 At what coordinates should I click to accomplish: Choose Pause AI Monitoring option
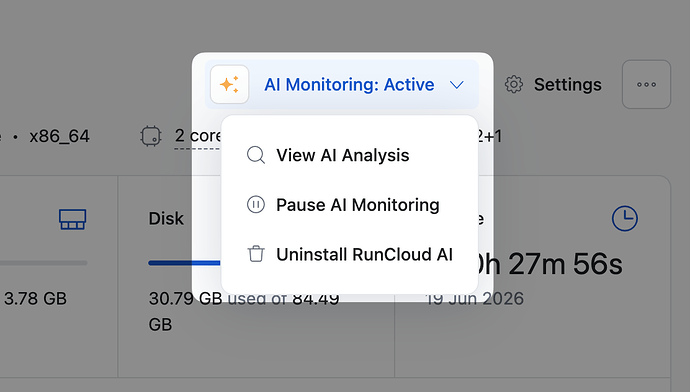pos(349,205)
